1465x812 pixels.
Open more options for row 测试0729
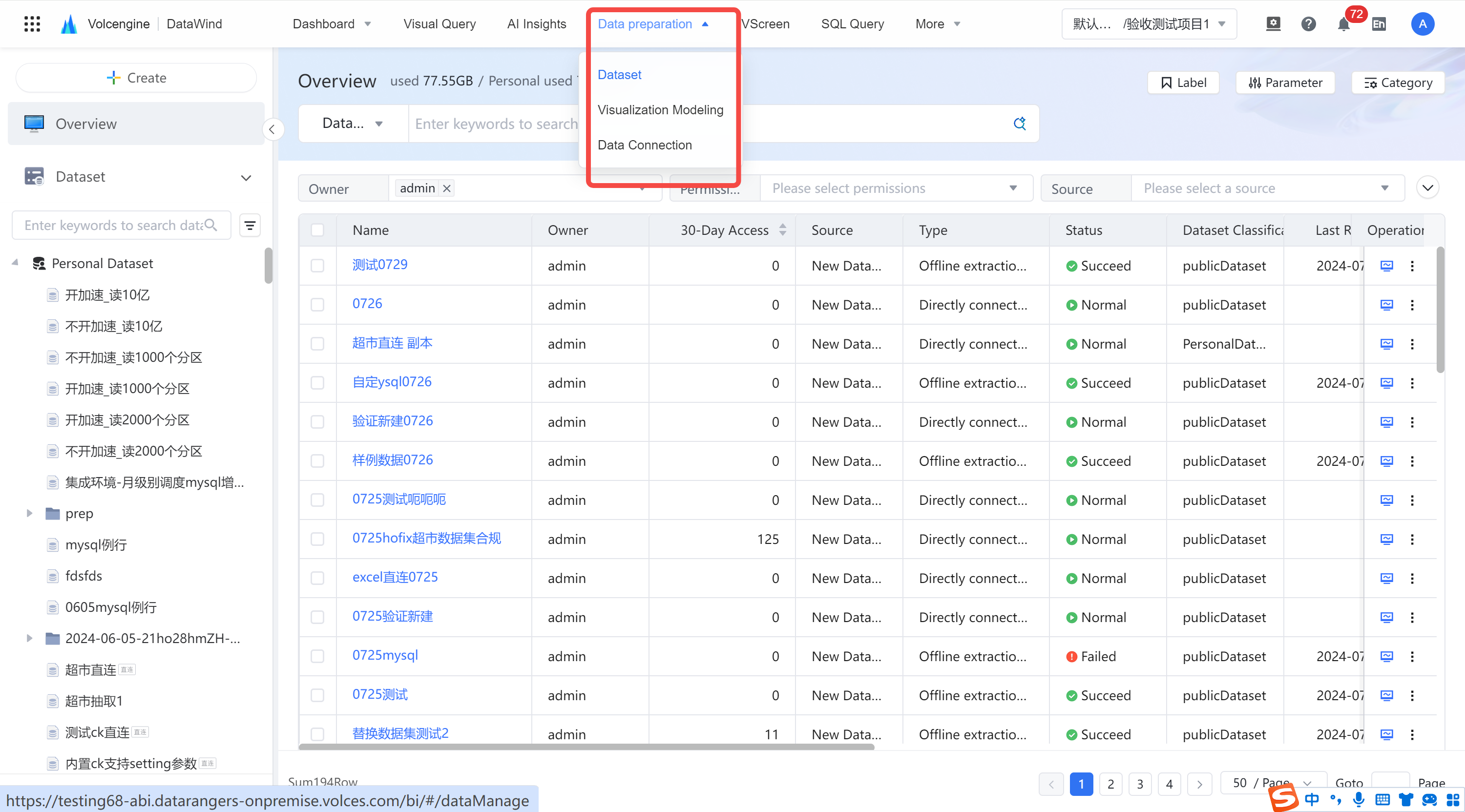click(x=1412, y=266)
